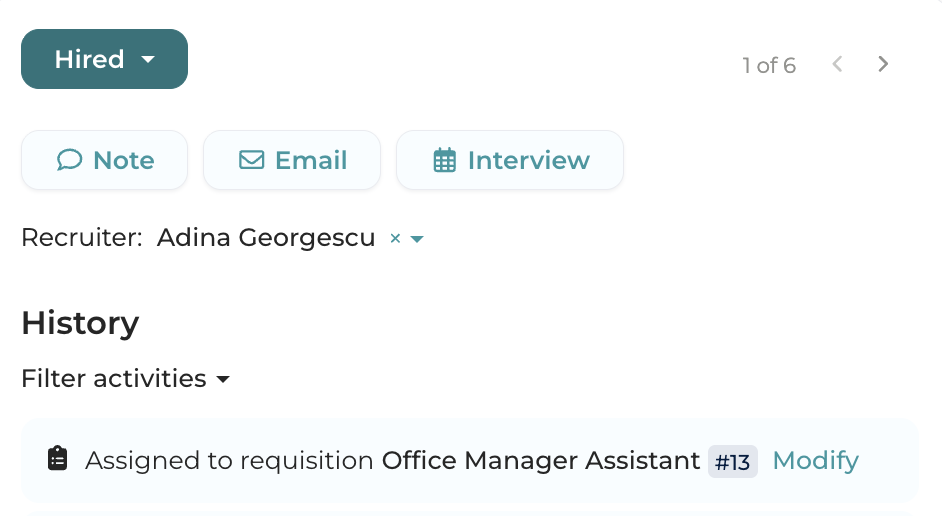Schedule an Interview with the candidate
The width and height of the screenshot is (942, 516).
click(x=510, y=160)
